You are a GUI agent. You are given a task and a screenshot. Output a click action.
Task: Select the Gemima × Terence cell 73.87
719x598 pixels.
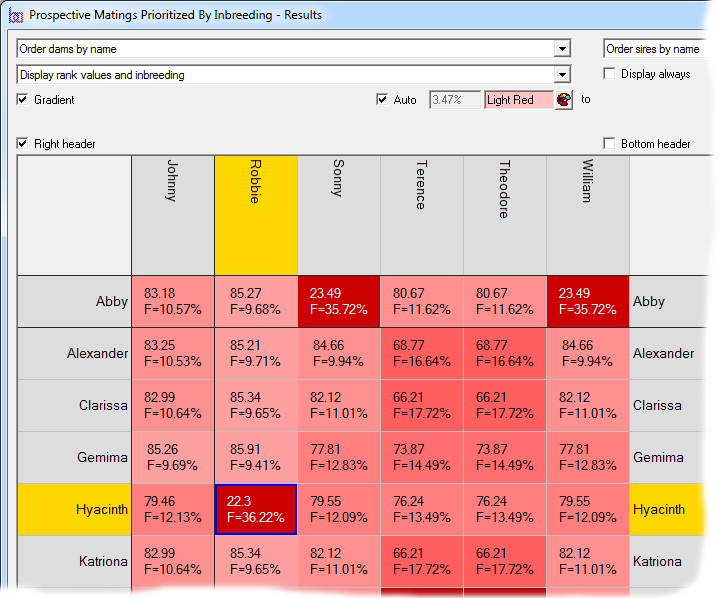click(x=422, y=457)
